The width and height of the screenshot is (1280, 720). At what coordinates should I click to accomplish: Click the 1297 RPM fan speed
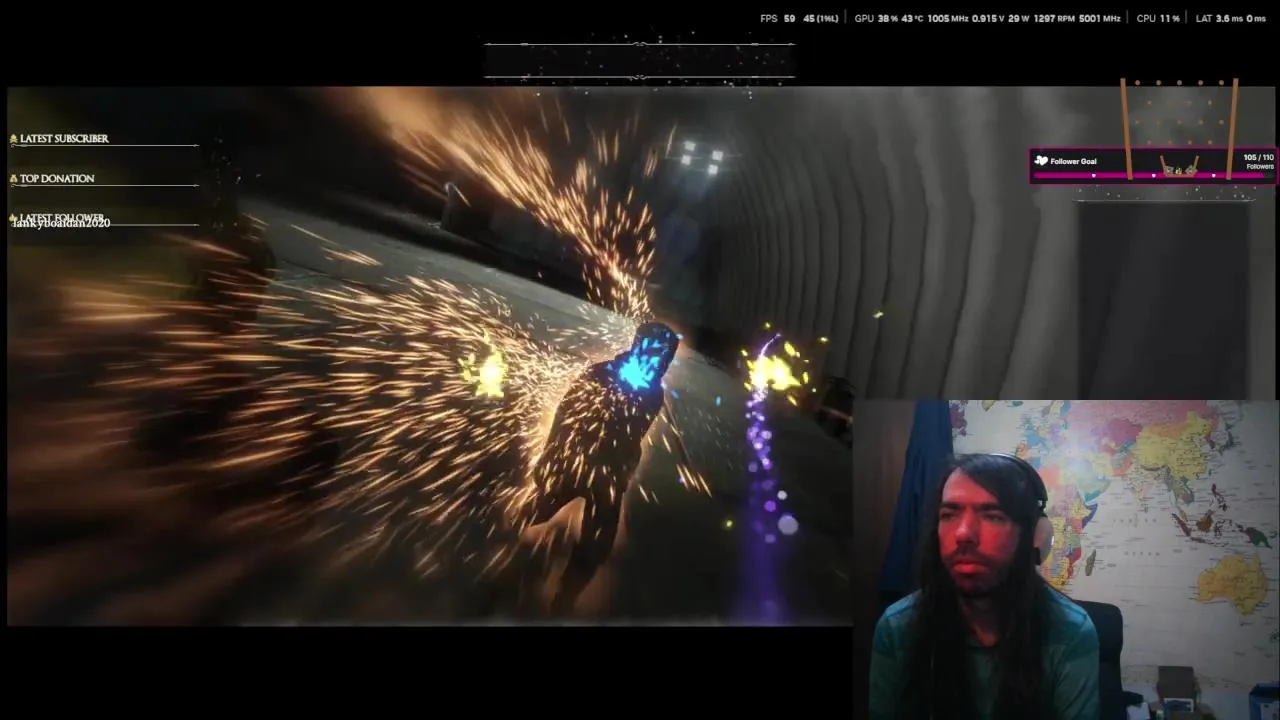(1053, 19)
